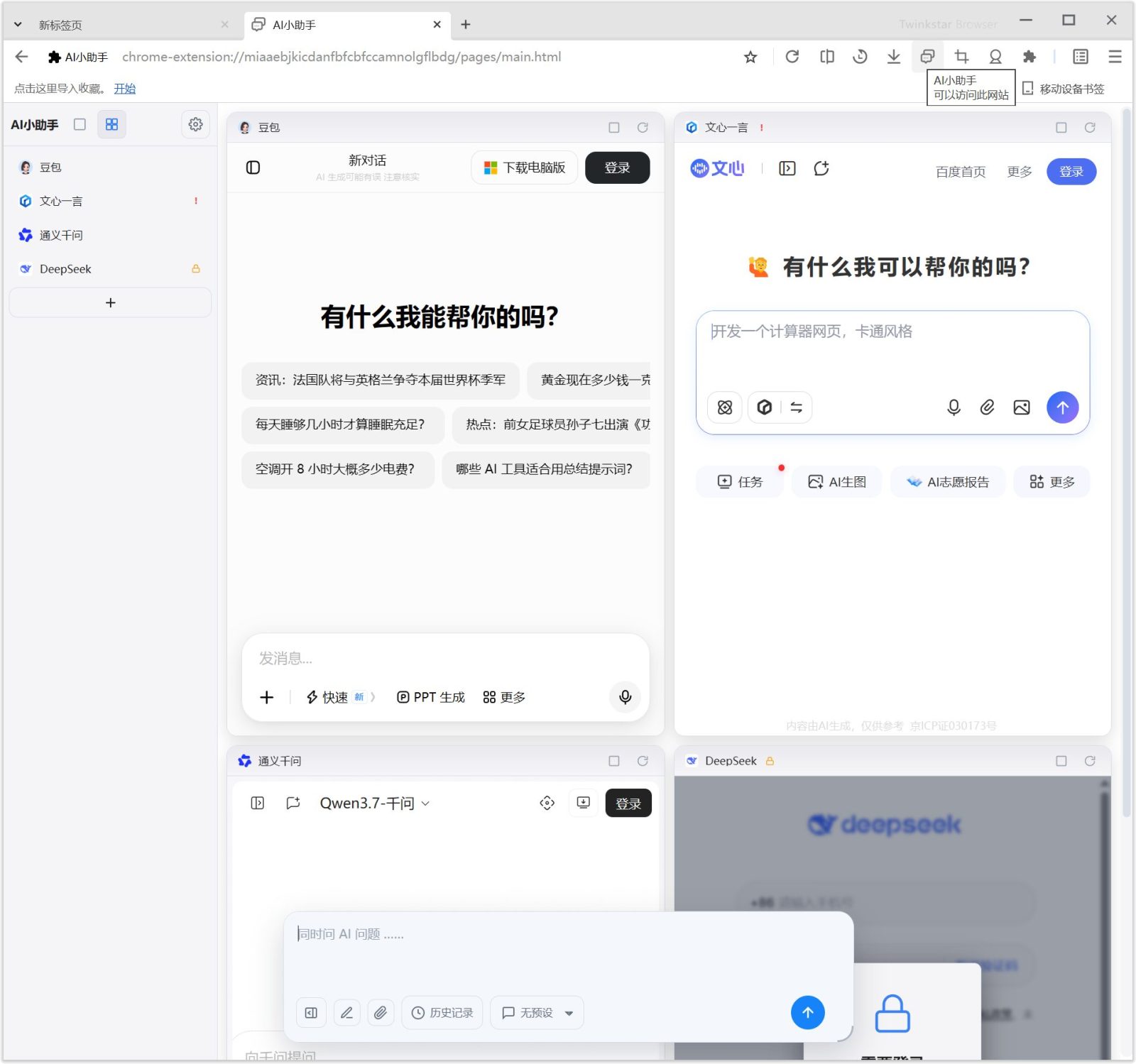Select 文心一言 in the sidebar list
Image resolution: width=1136 pixels, height=1064 pixels.
tap(110, 202)
